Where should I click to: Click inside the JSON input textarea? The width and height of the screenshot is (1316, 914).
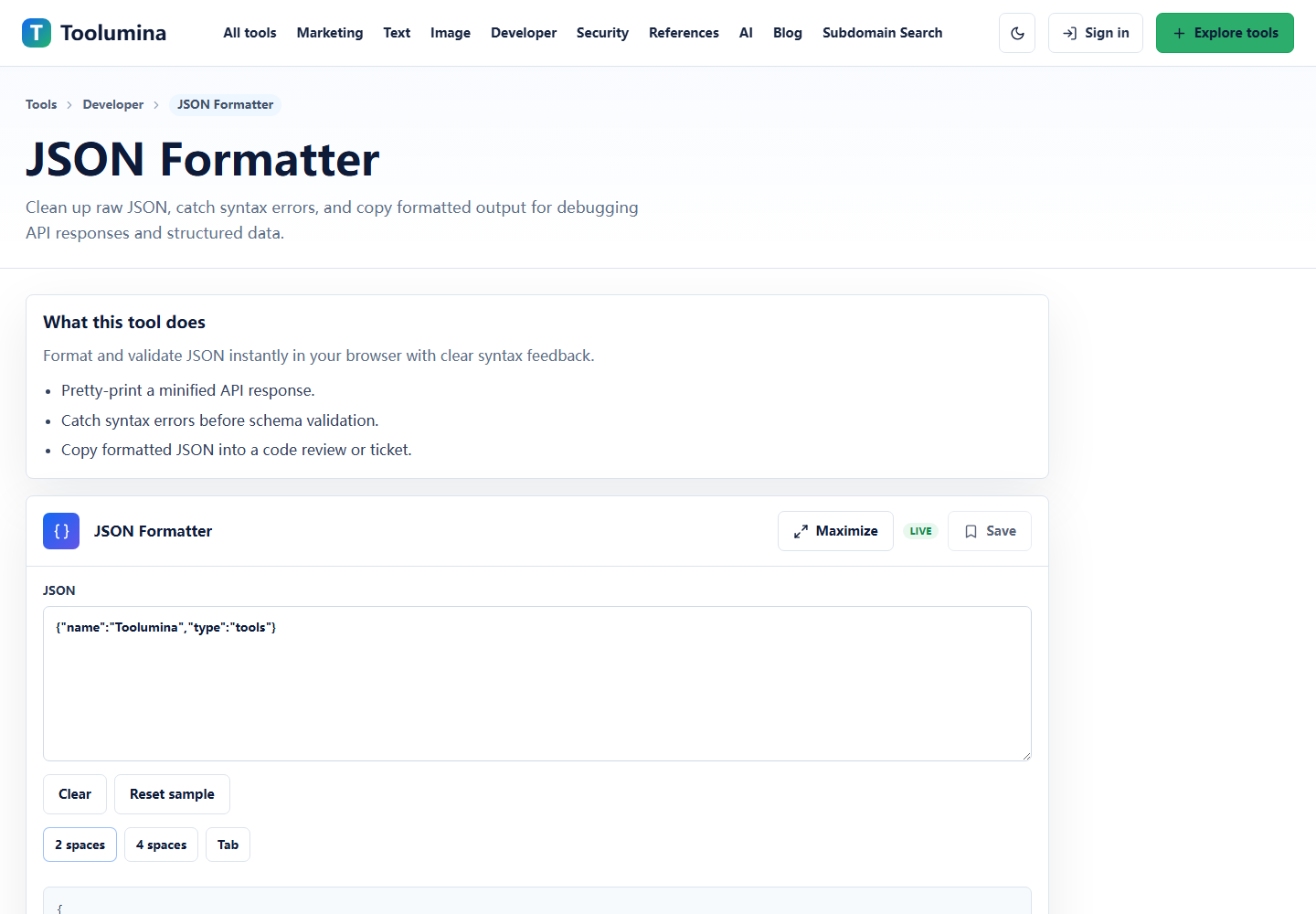[537, 684]
